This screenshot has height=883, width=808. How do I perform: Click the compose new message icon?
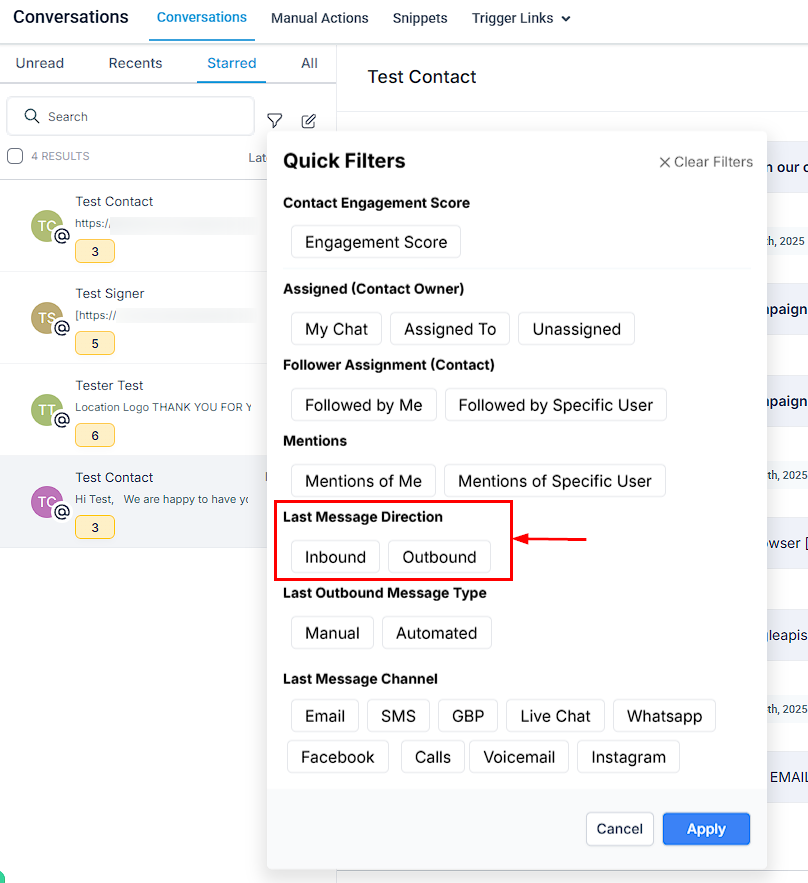[x=309, y=121]
